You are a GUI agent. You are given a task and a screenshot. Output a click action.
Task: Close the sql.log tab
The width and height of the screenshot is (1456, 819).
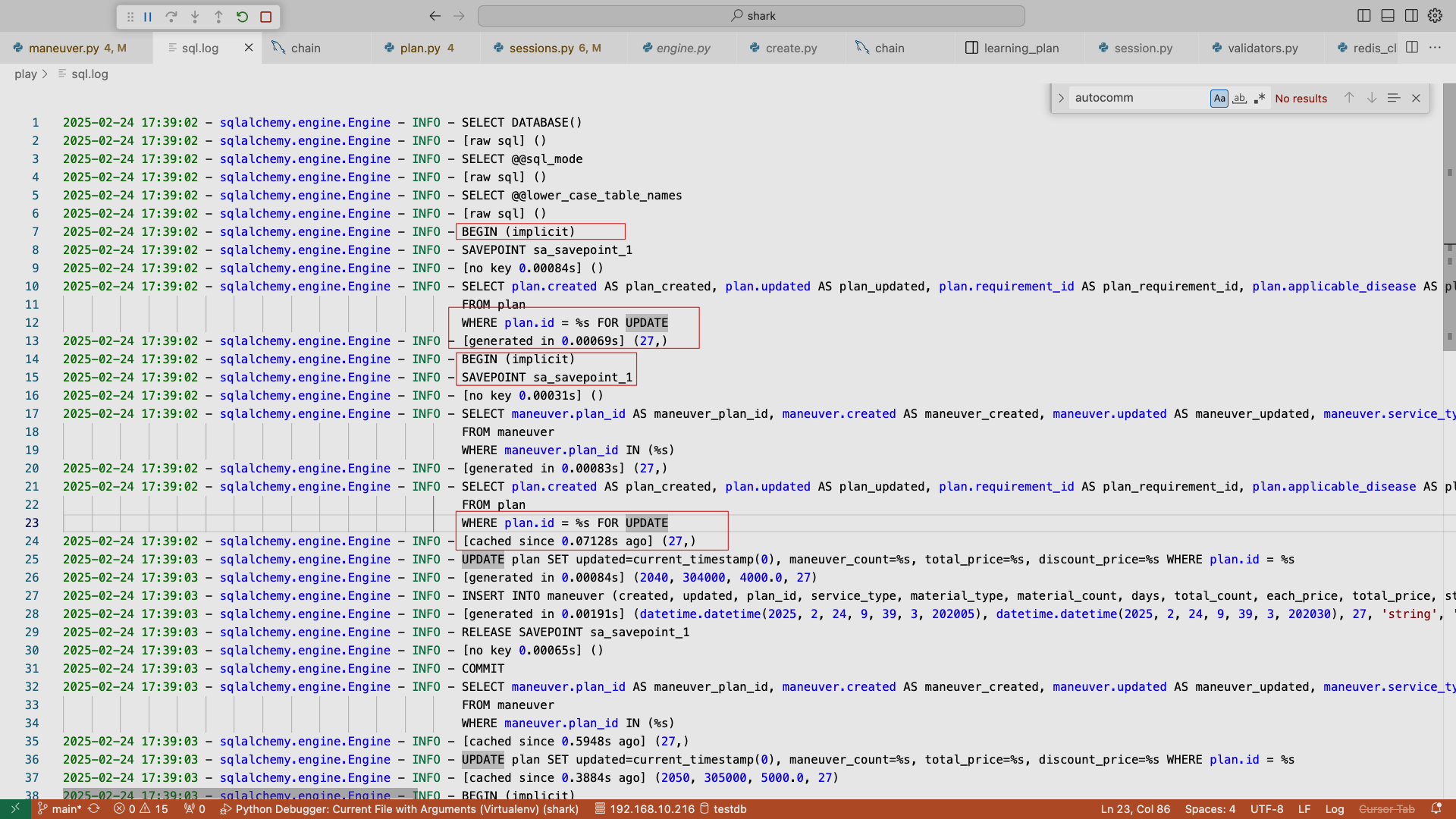(249, 48)
